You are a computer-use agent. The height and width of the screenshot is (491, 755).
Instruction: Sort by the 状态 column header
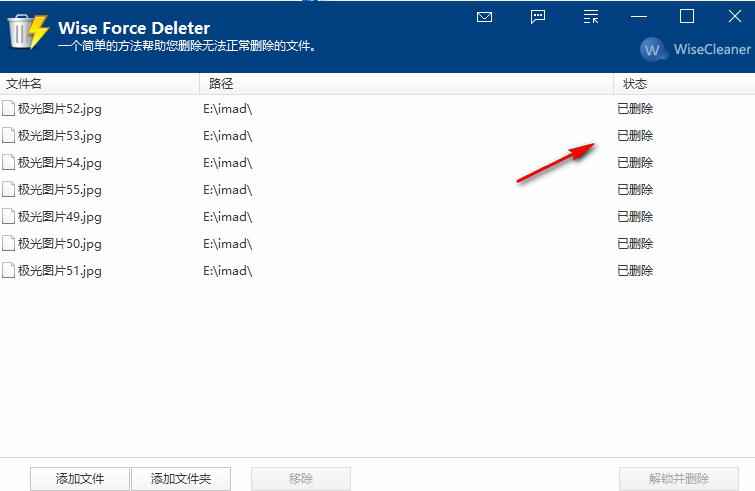tap(684, 84)
